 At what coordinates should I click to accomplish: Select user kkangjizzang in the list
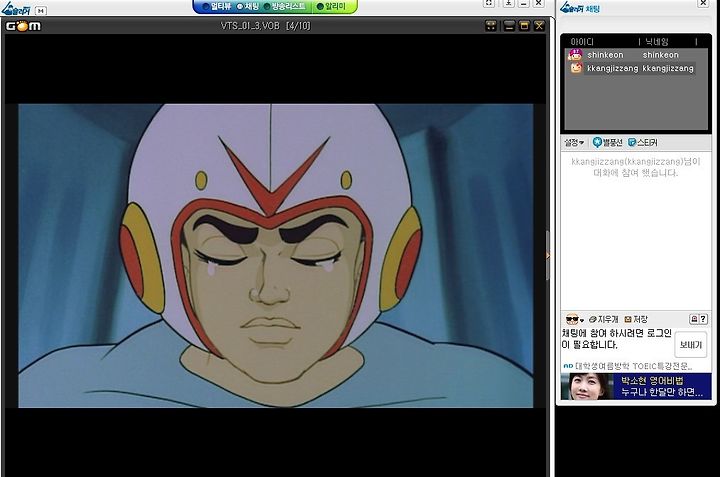coord(632,68)
